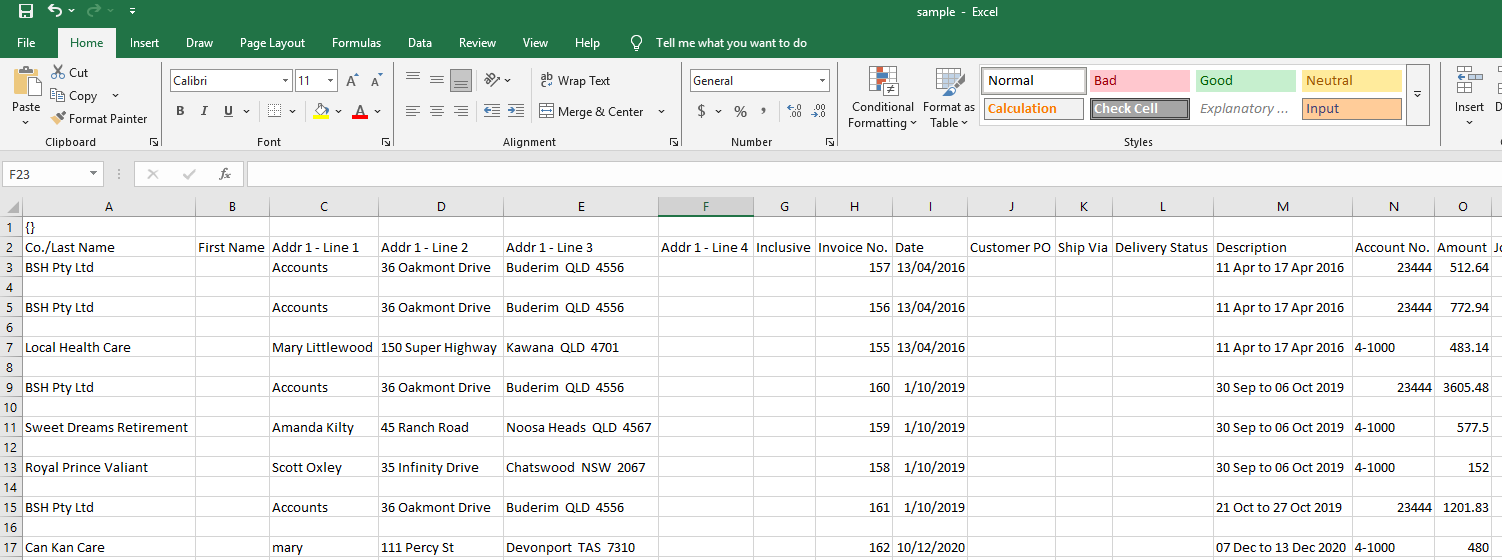This screenshot has width=1502, height=560.
Task: Open the fill color dropdown arrow
Action: pyautogui.click(x=338, y=111)
